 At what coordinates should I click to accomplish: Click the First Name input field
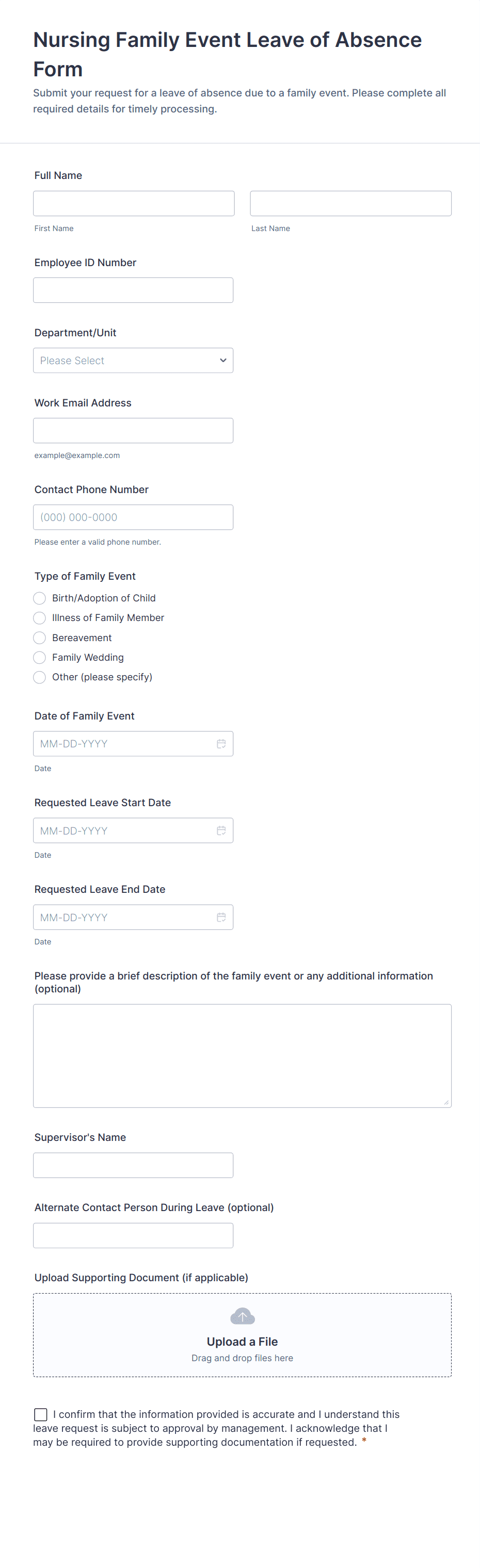(x=133, y=203)
